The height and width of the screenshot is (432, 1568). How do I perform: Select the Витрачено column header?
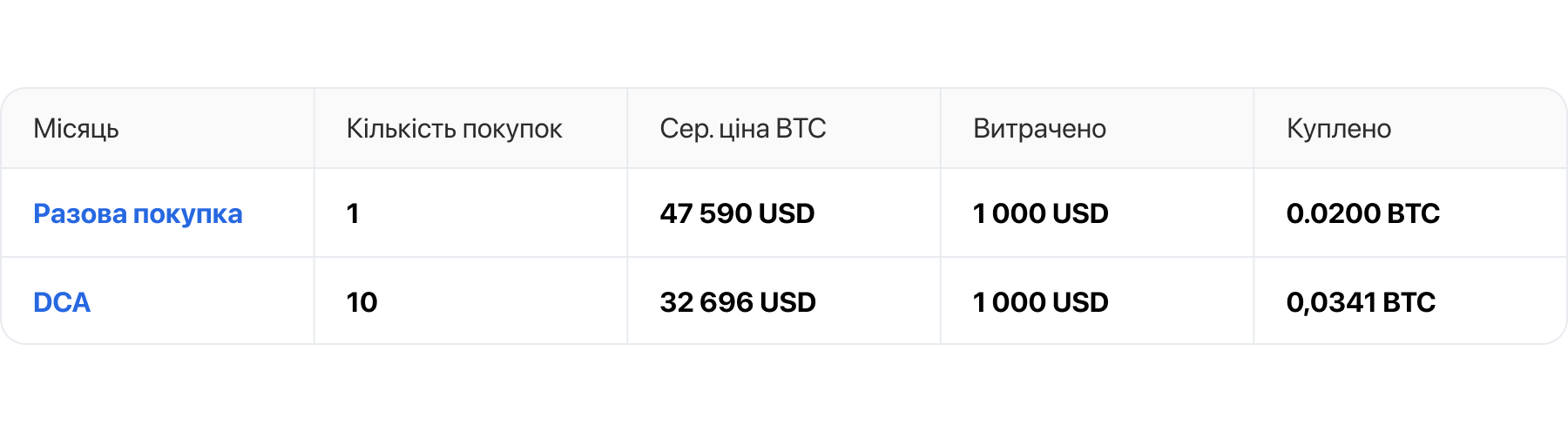click(1039, 129)
